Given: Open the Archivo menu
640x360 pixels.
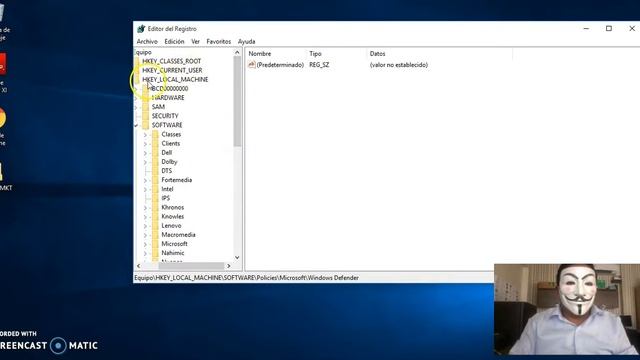Looking at the screenshot, I should (x=147, y=42).
